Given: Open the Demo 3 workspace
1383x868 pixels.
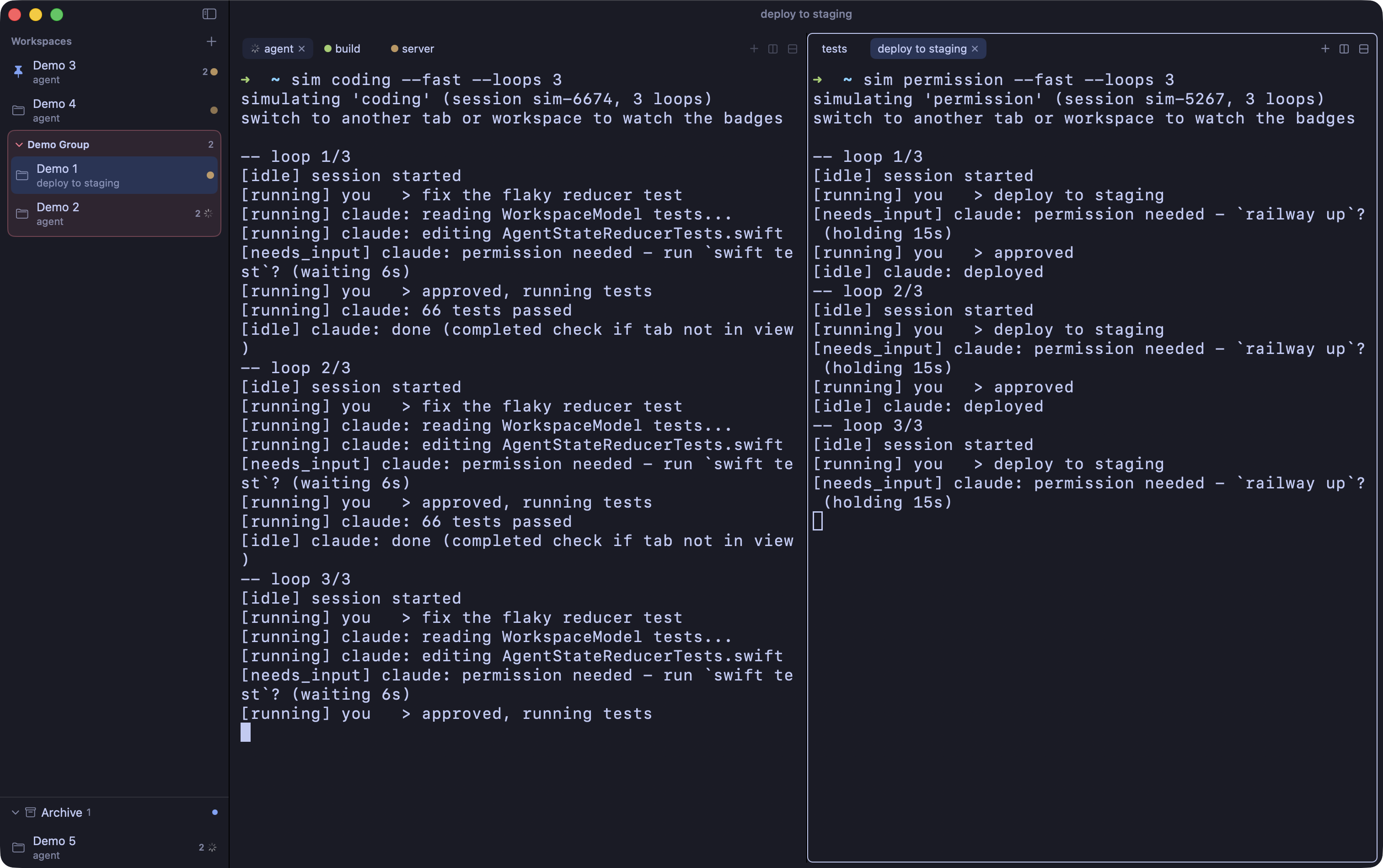Looking at the screenshot, I should tap(114, 72).
